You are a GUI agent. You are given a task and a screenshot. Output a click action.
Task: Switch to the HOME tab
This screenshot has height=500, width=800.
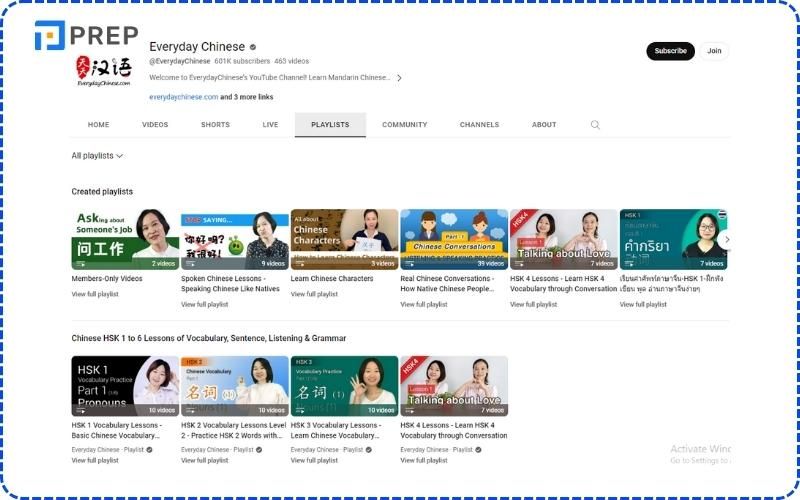[98, 124]
